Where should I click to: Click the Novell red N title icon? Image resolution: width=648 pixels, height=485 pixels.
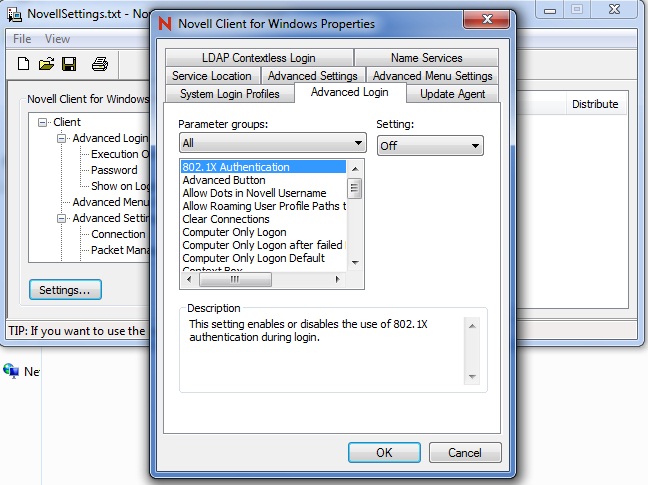coord(165,24)
